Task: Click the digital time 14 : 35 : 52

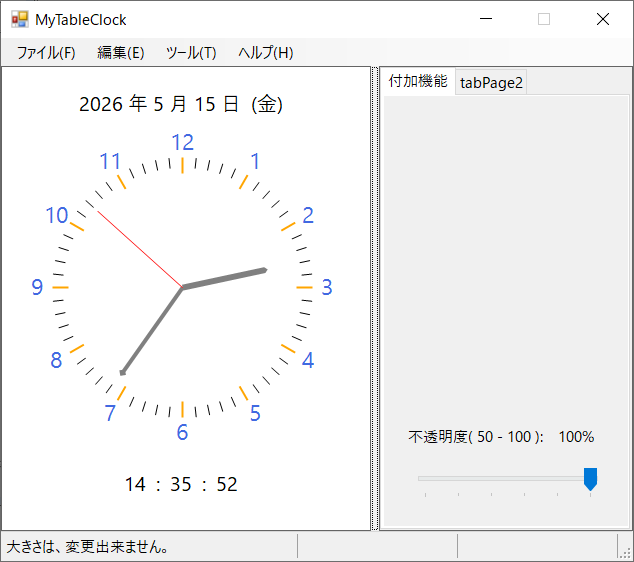Action: coord(181,484)
